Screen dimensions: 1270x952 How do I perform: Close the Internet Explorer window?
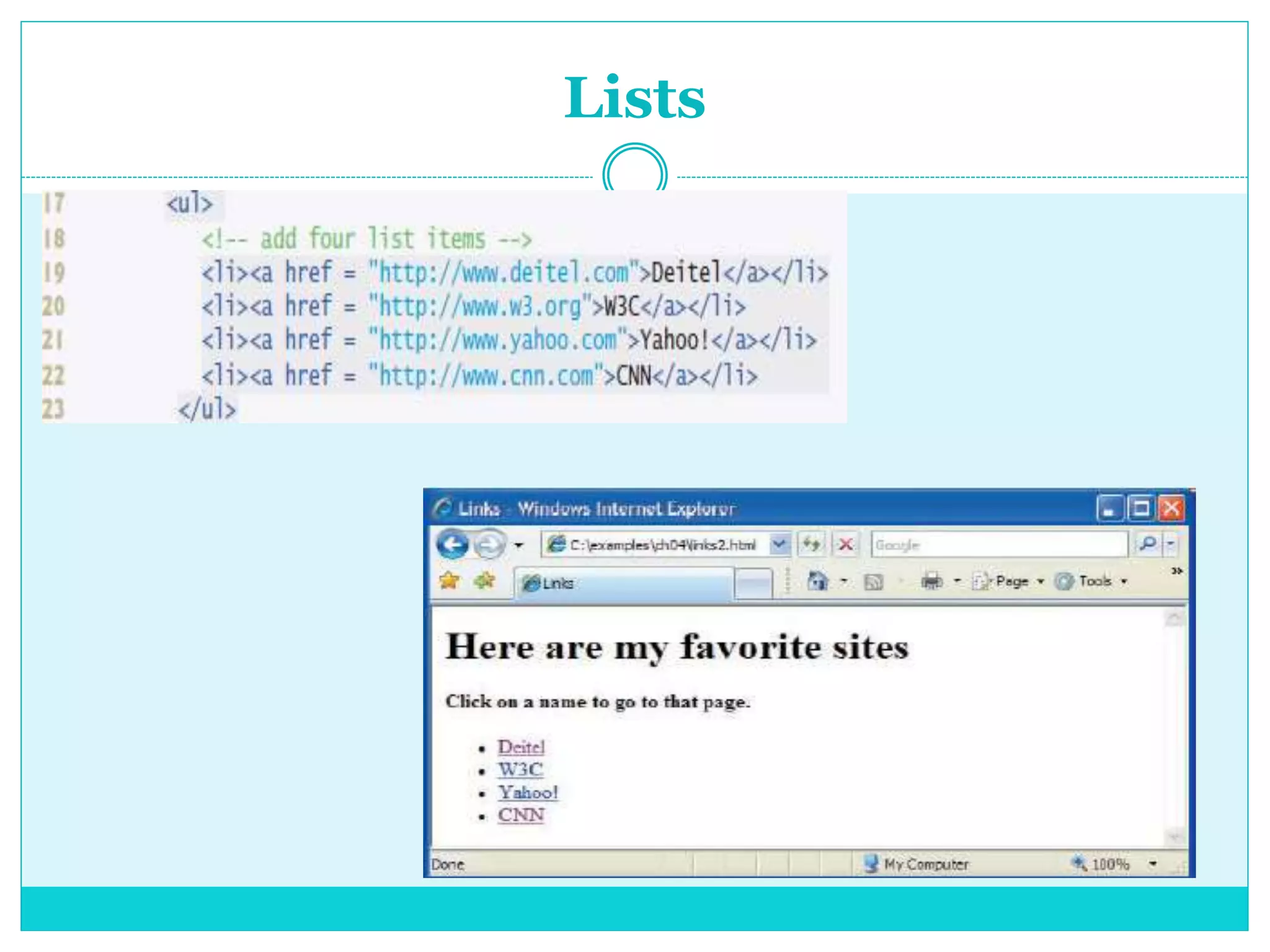(x=1171, y=509)
